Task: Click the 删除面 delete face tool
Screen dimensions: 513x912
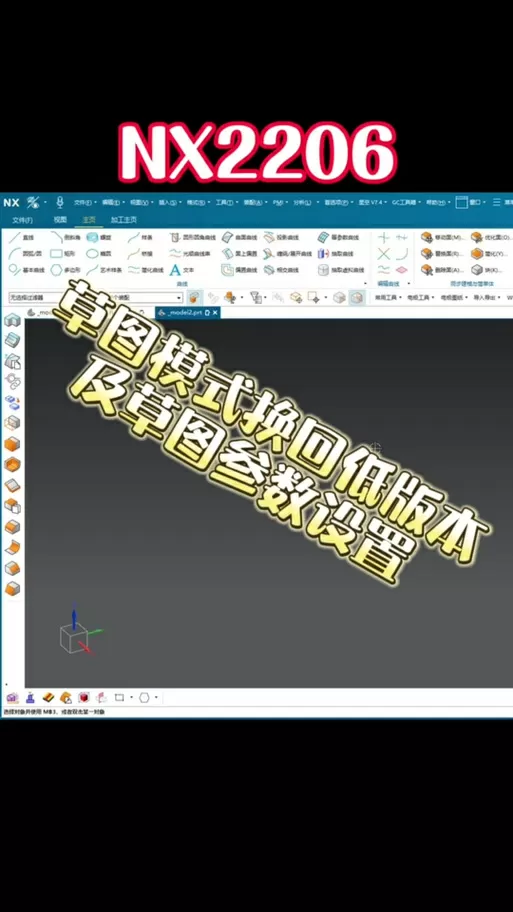Action: point(443,270)
